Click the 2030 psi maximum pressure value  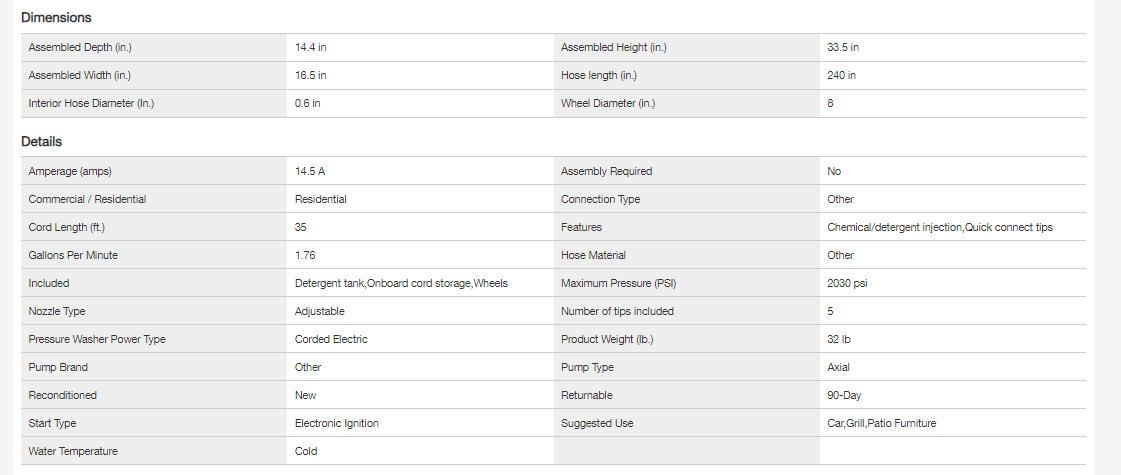pyautogui.click(x=848, y=283)
